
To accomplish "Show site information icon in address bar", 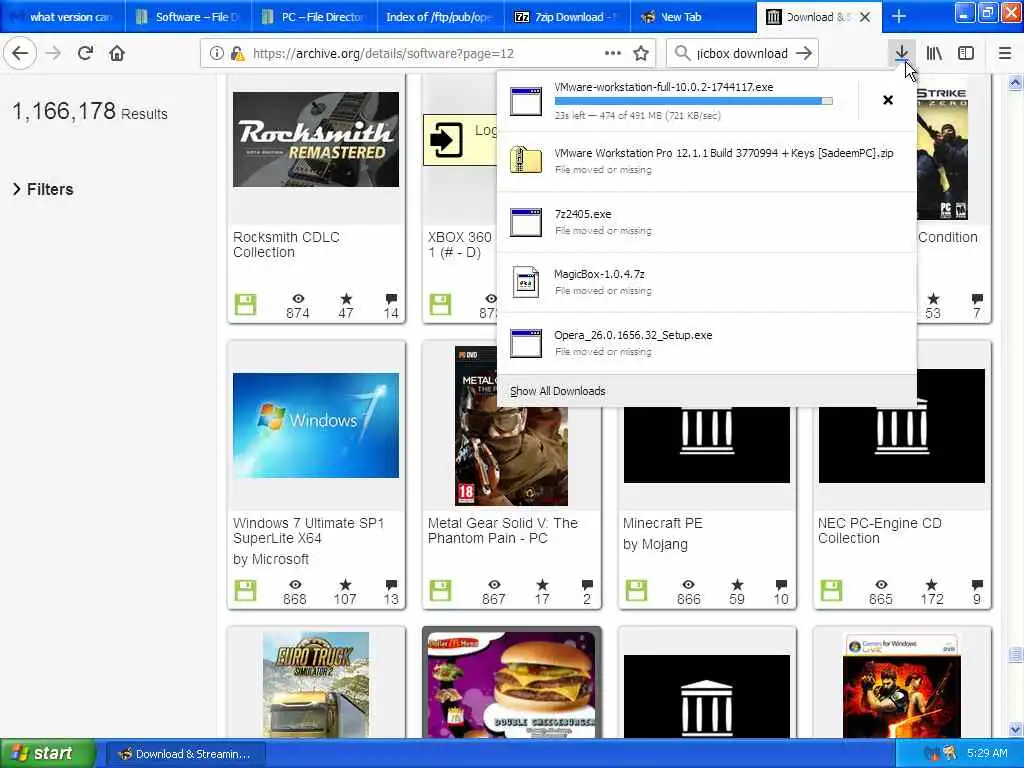I will [216, 54].
